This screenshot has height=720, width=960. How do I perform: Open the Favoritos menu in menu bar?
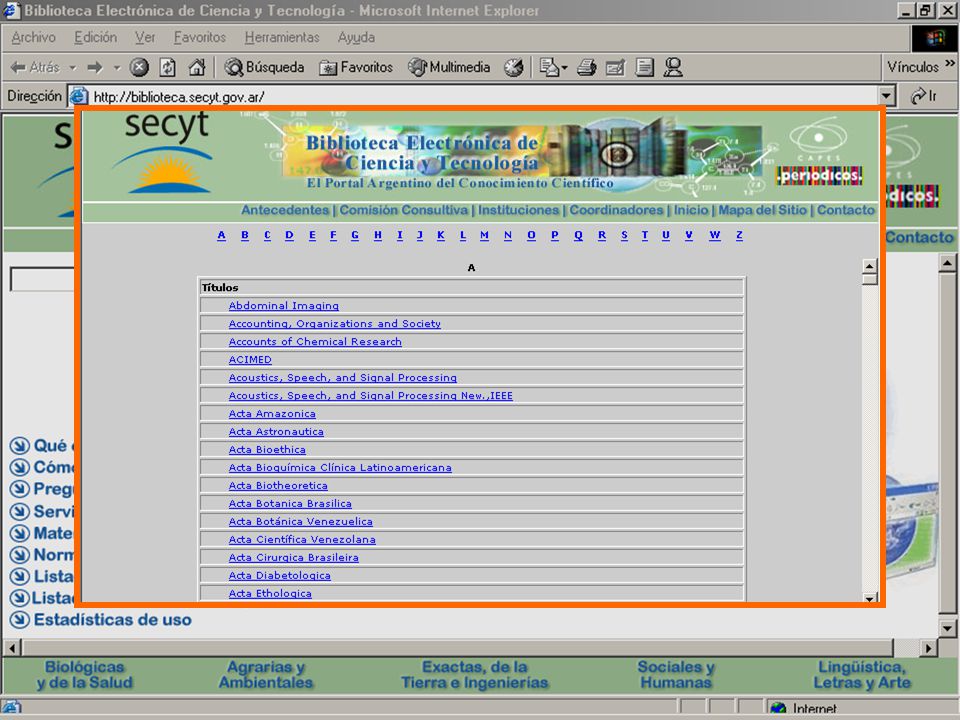[200, 37]
